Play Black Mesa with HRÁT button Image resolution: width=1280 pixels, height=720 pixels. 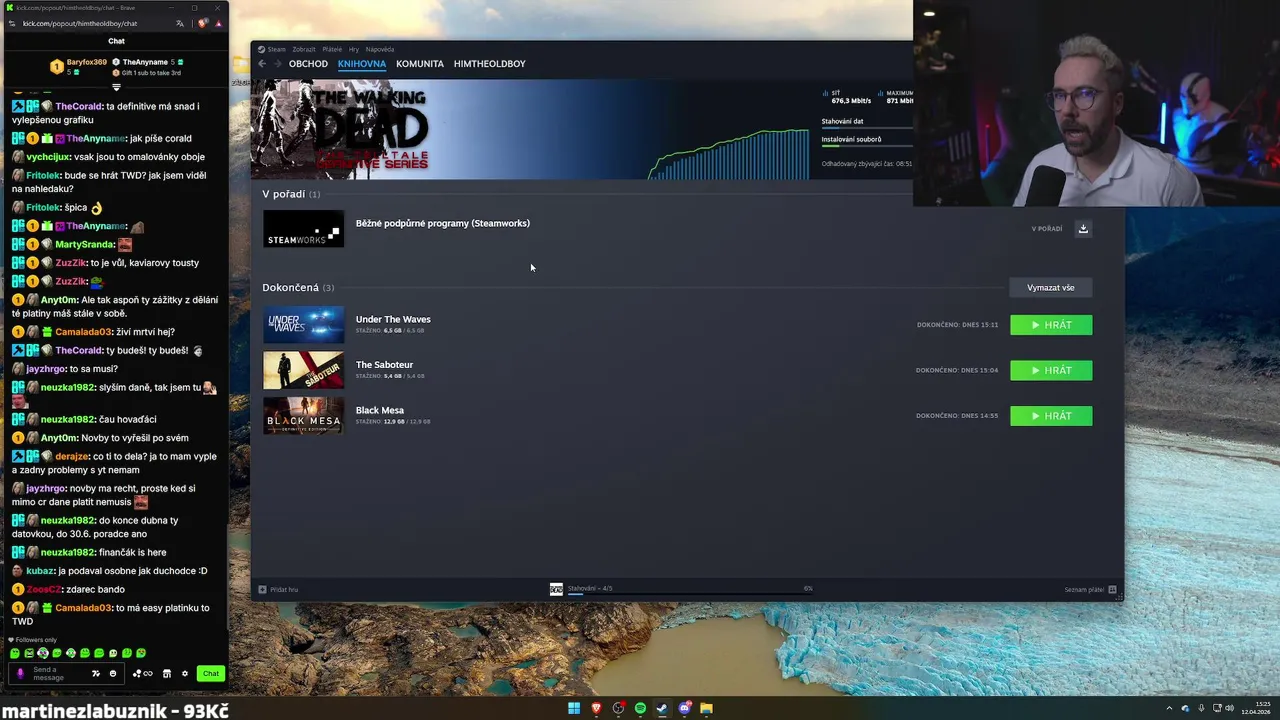[x=1051, y=416]
